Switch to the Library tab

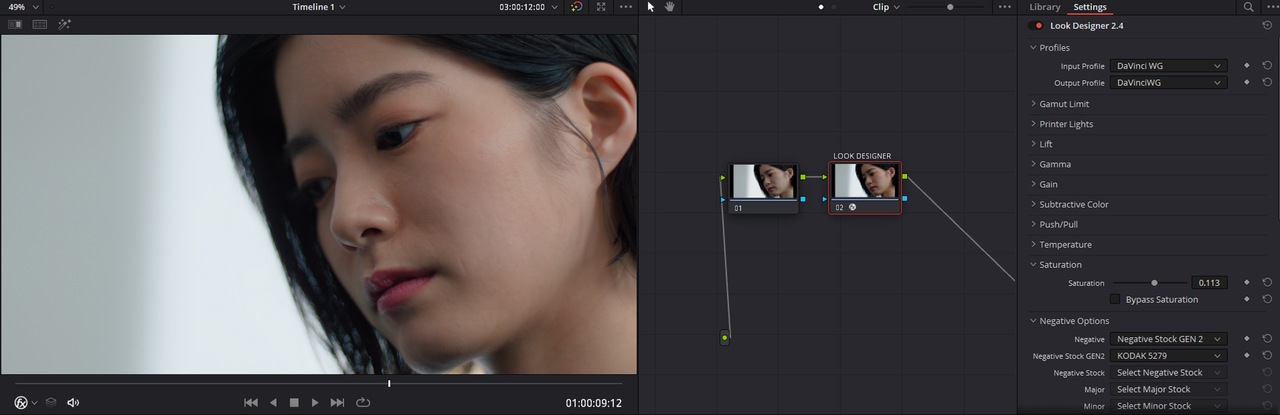coord(1044,7)
